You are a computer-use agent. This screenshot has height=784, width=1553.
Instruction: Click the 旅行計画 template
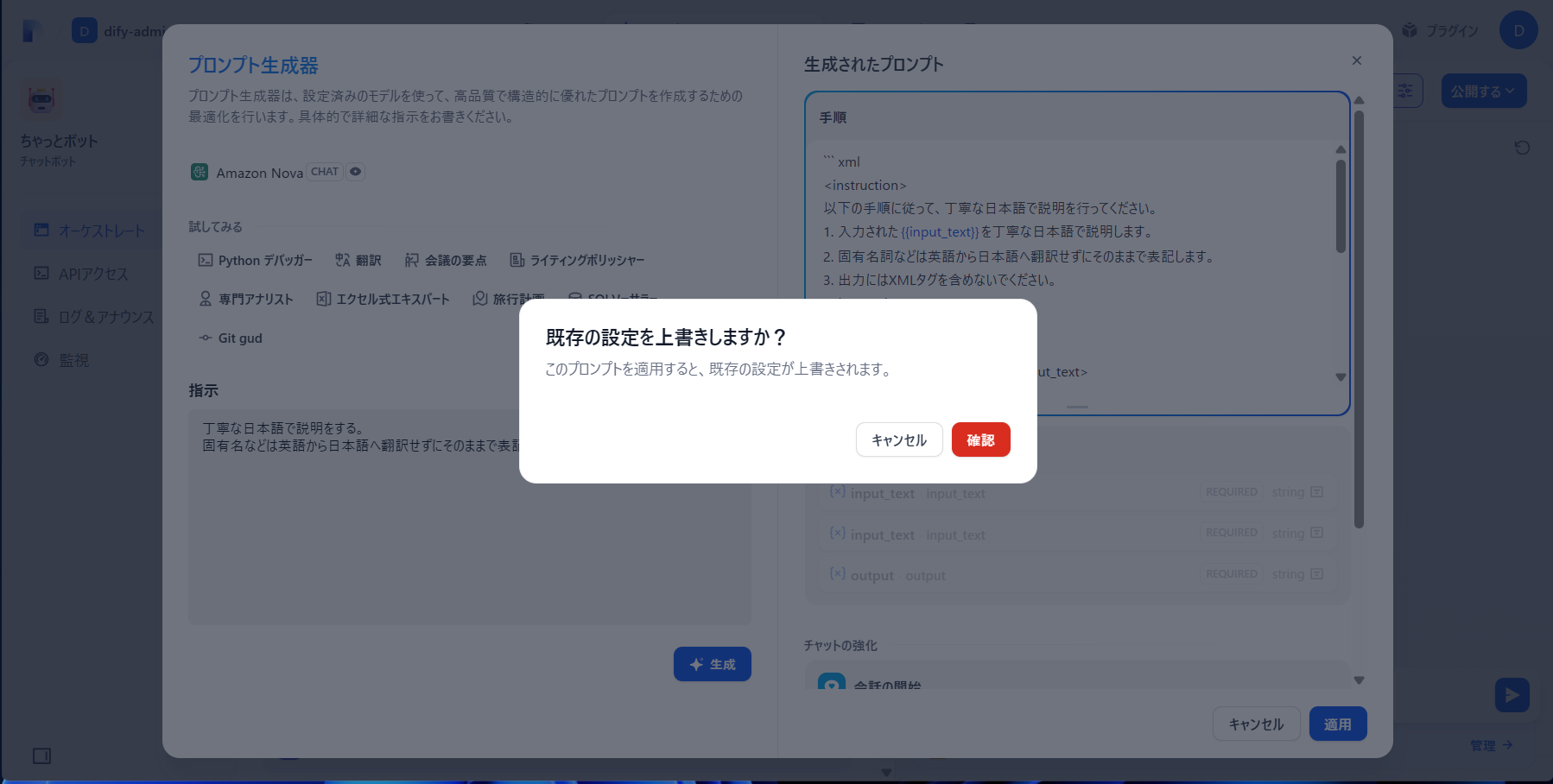509,299
